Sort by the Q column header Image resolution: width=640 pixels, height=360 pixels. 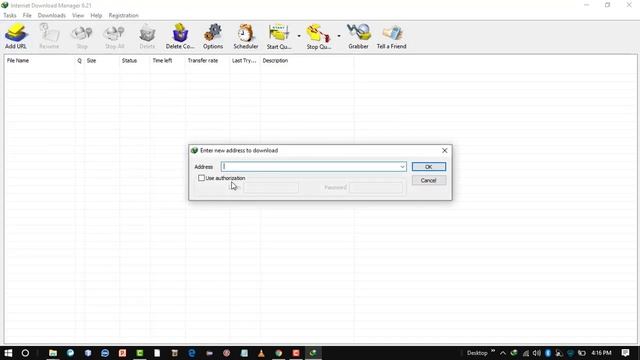[80, 60]
